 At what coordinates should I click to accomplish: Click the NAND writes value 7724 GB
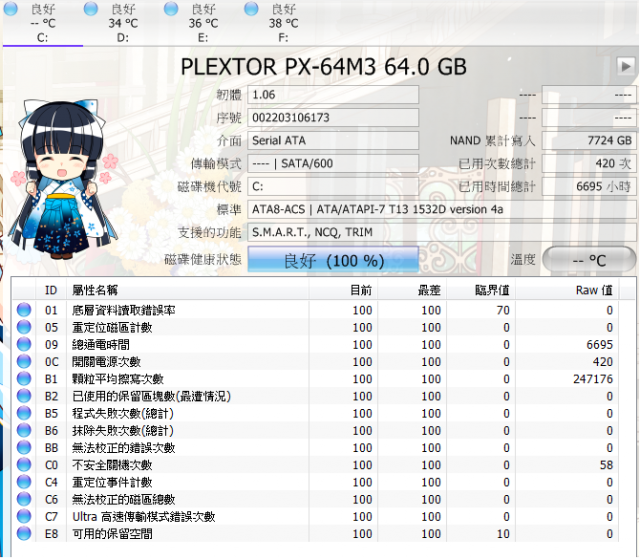pyautogui.click(x=589, y=140)
